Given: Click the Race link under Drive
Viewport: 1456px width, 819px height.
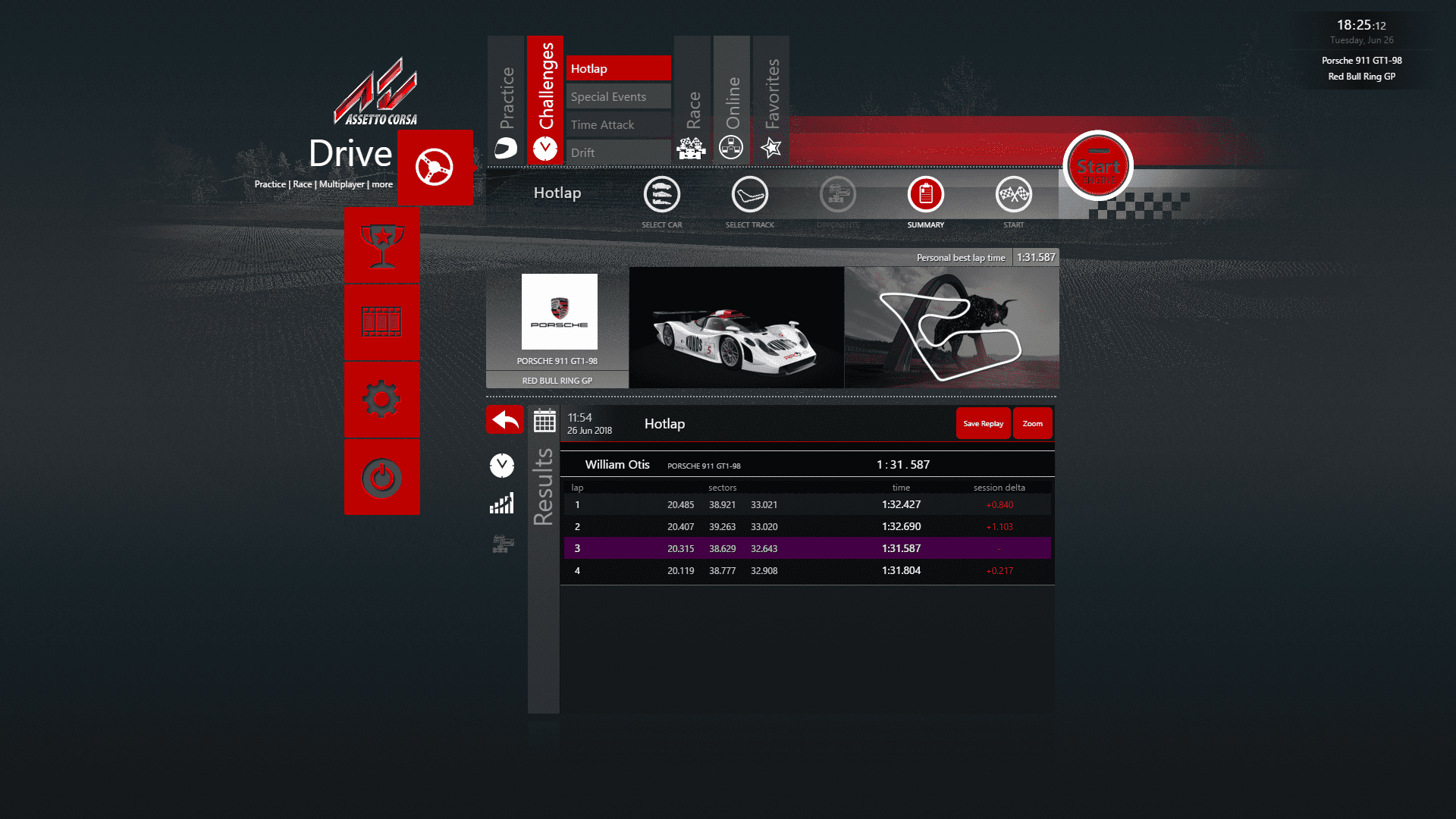Looking at the screenshot, I should click(303, 184).
